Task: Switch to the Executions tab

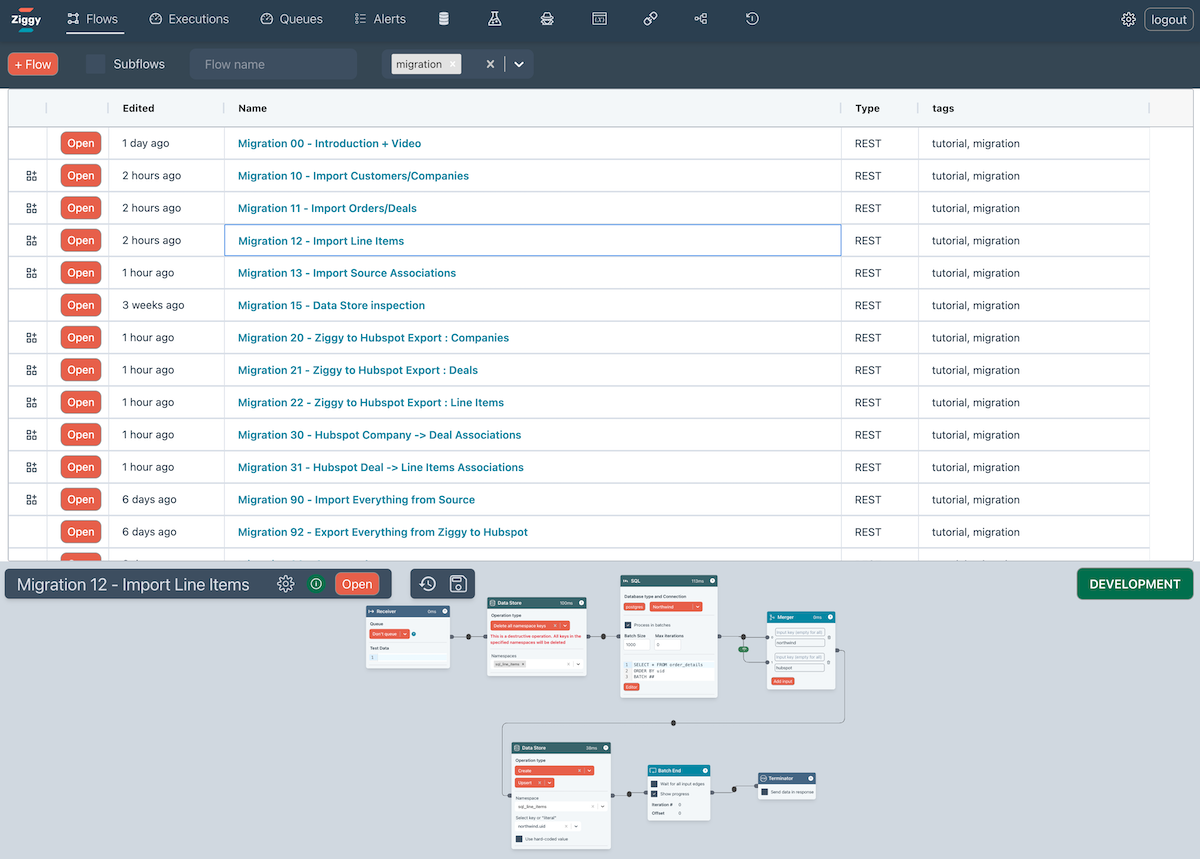Action: pyautogui.click(x=189, y=18)
